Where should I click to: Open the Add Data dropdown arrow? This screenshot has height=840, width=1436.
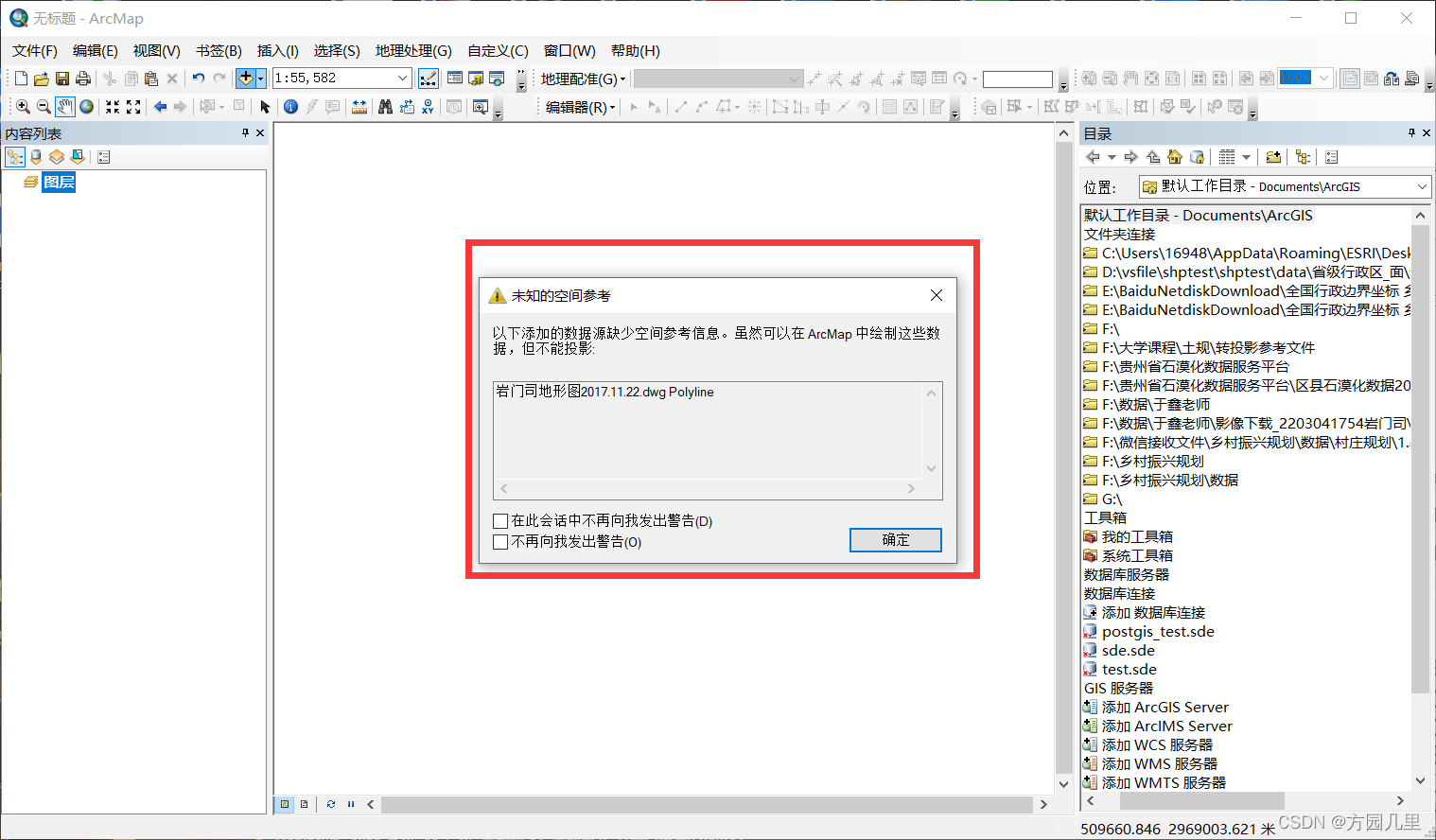(x=261, y=79)
